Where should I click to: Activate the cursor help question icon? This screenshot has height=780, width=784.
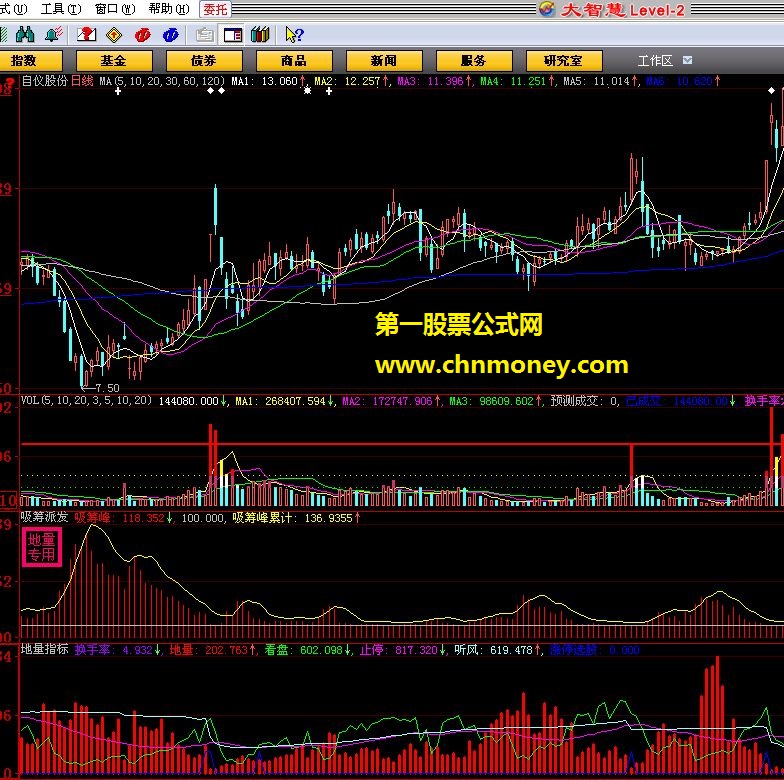(x=294, y=34)
